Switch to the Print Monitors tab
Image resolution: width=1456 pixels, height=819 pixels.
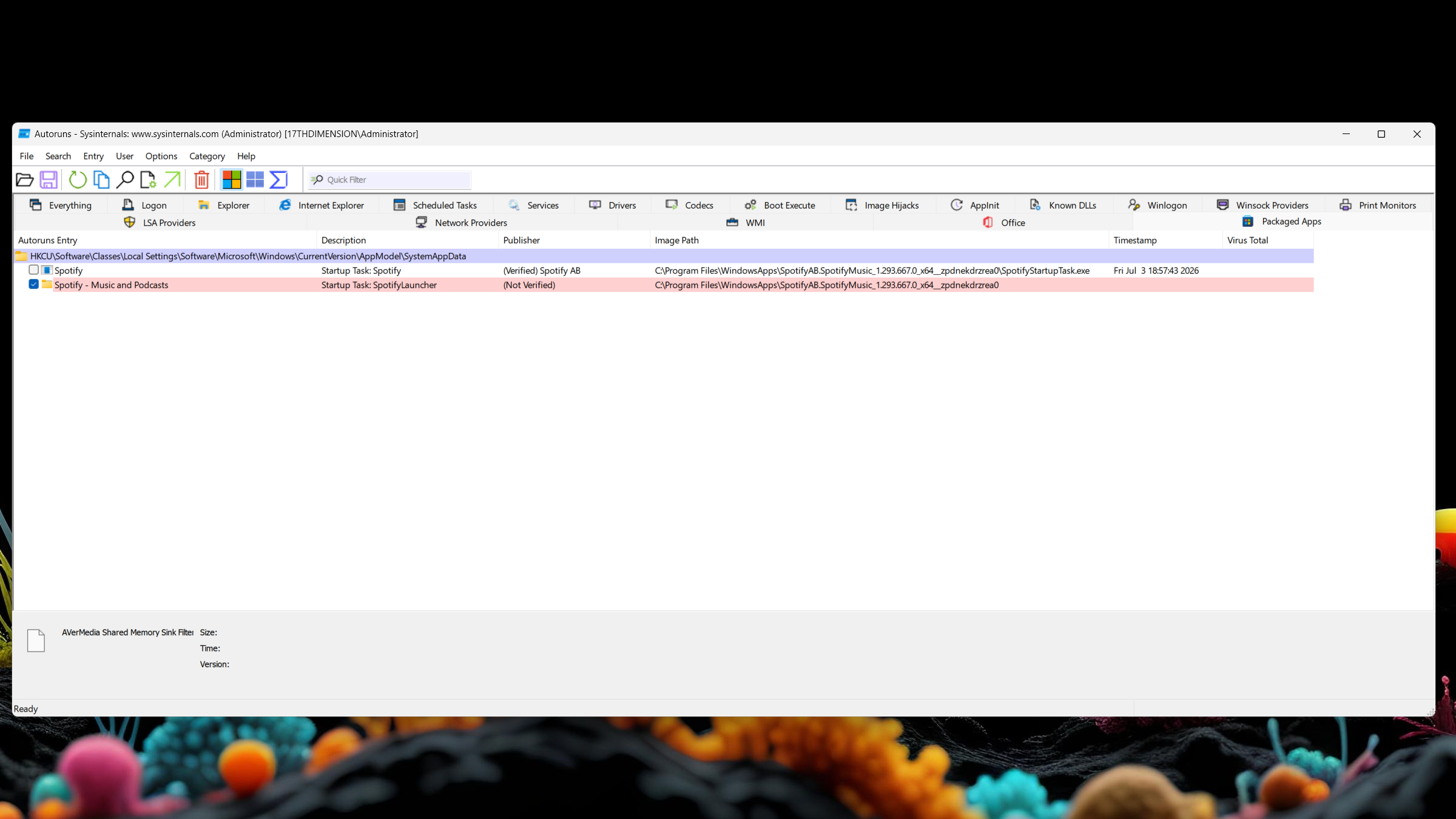(x=1378, y=205)
